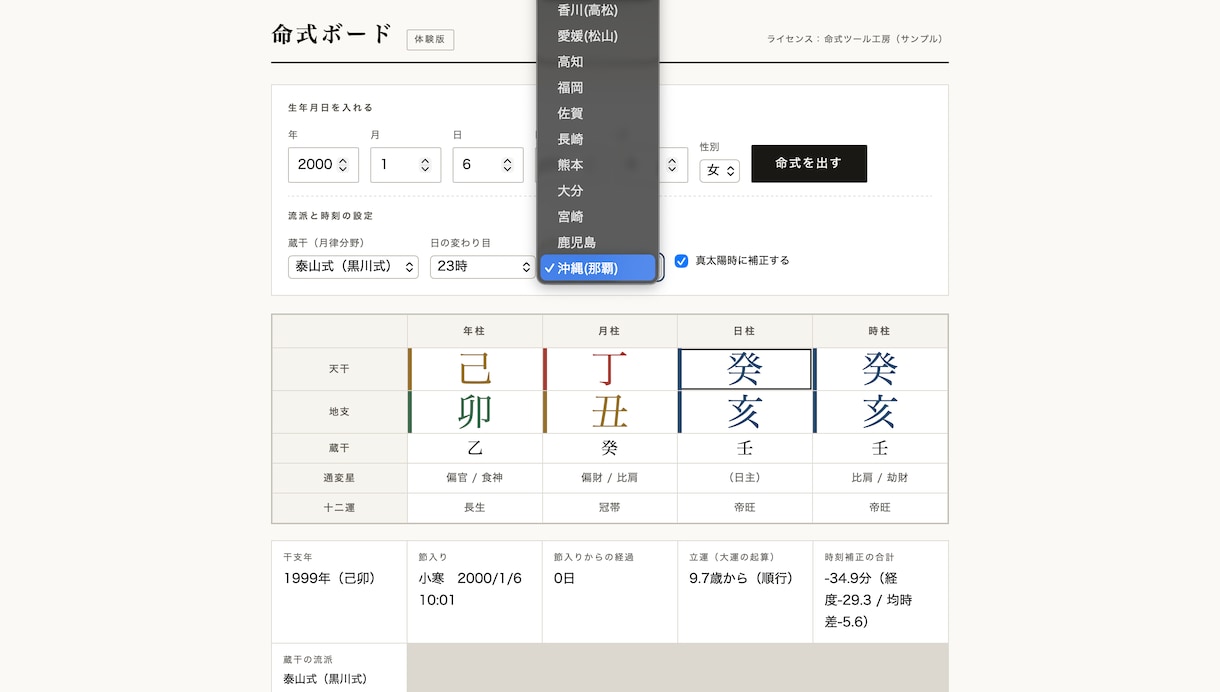Pick 高知 in the dropdown list
This screenshot has width=1220, height=692.
[598, 62]
